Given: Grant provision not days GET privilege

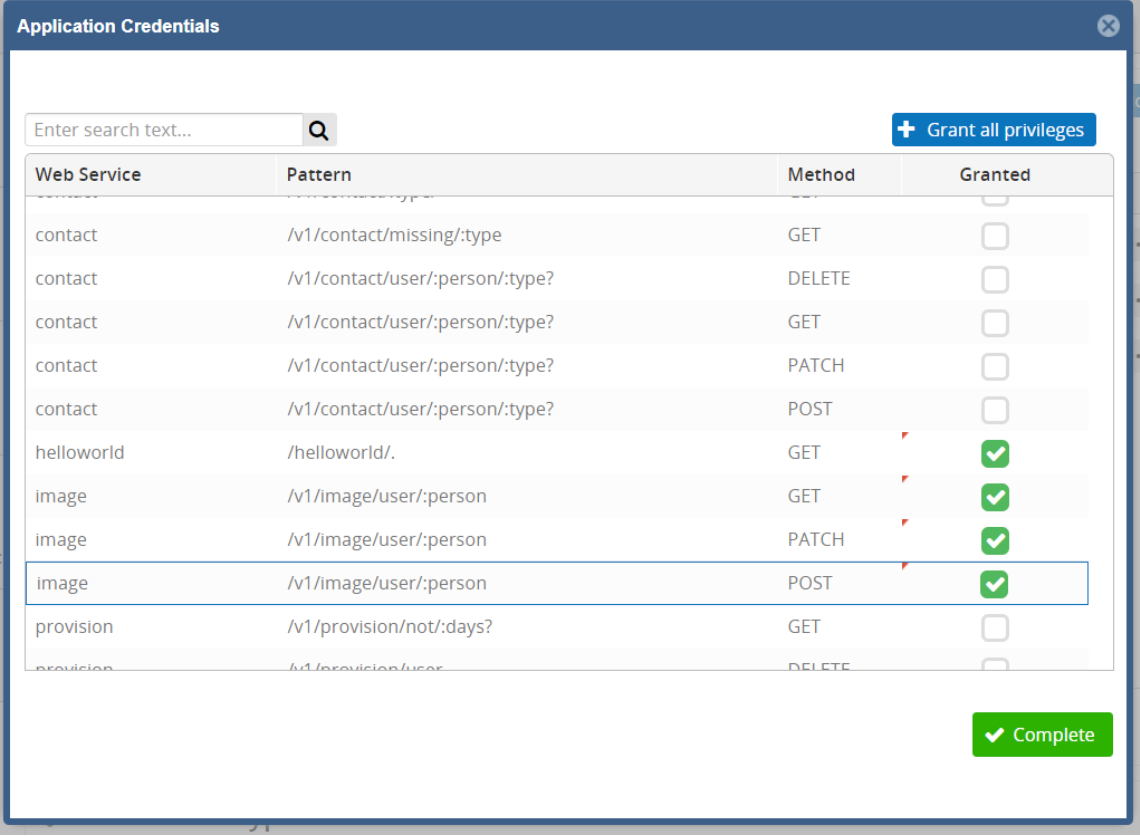Looking at the screenshot, I should click(994, 628).
